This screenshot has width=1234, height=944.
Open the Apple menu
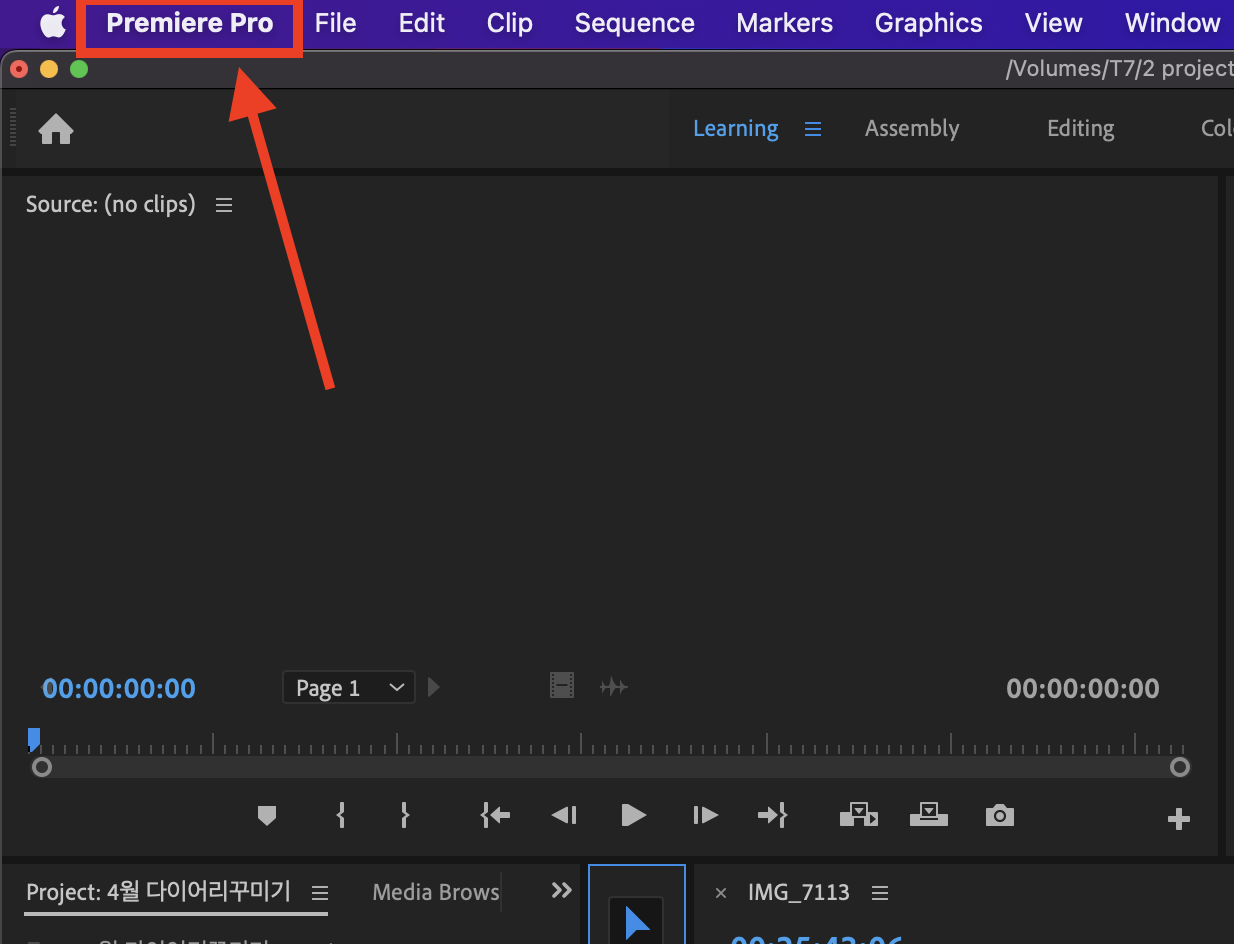tap(52, 22)
